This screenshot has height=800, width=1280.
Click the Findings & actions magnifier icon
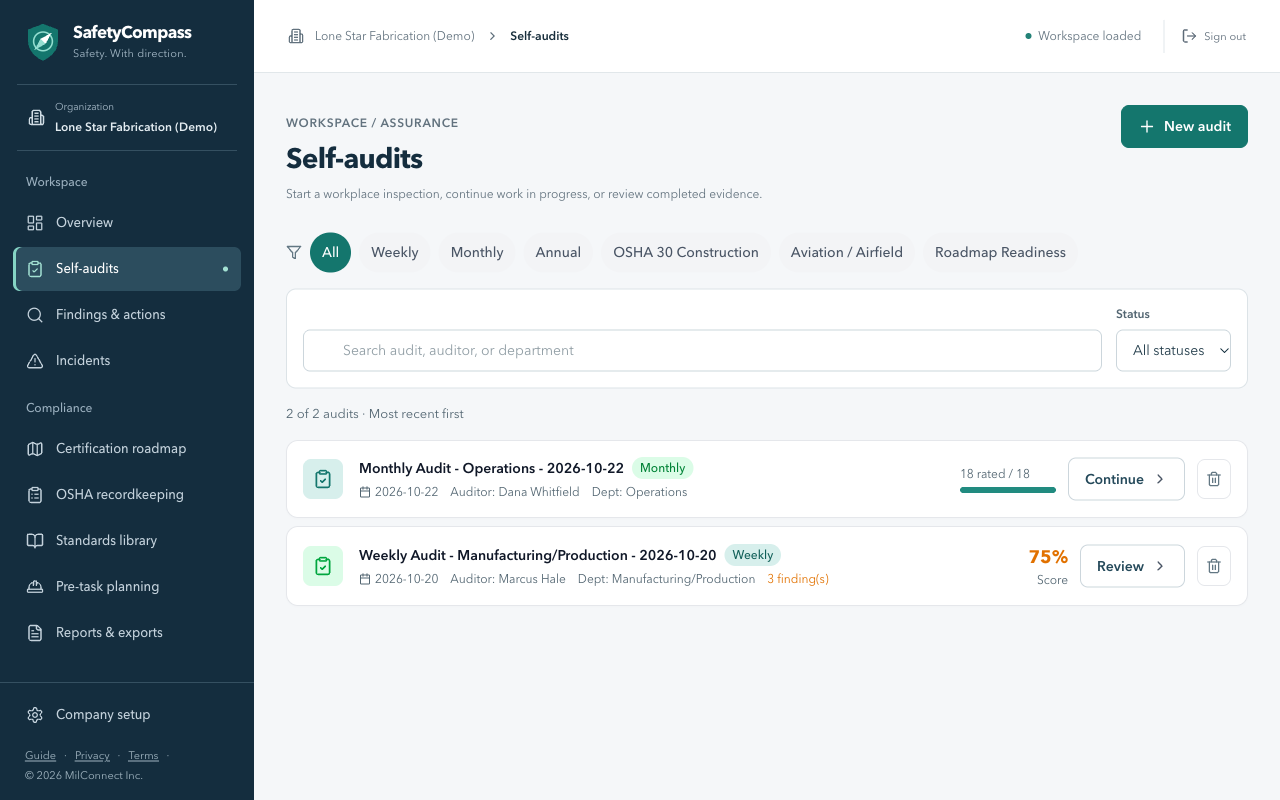[35, 315]
